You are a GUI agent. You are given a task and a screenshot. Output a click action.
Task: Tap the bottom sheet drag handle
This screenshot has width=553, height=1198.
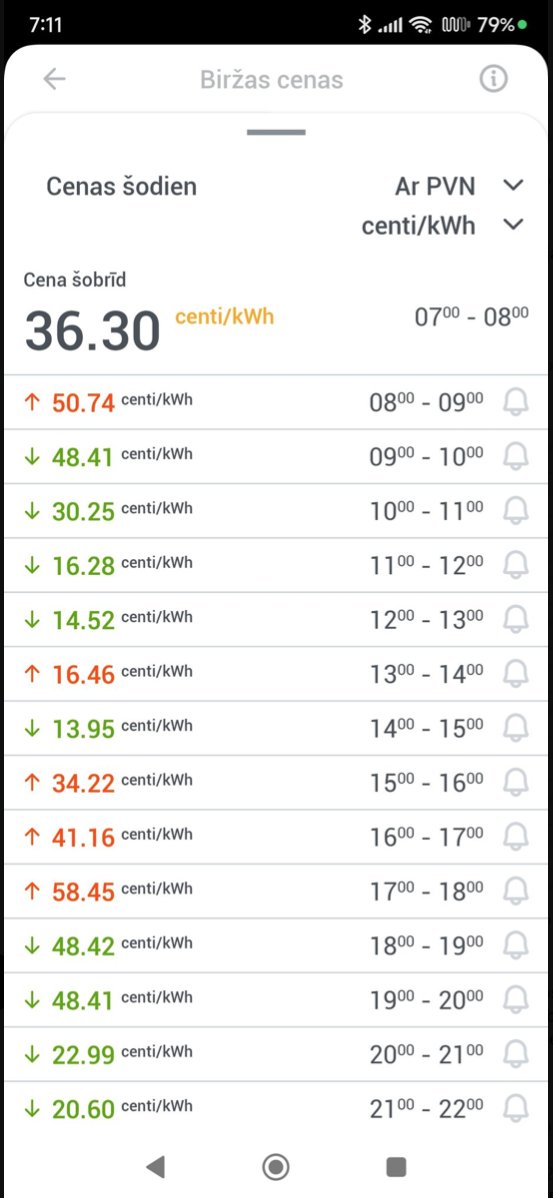click(276, 132)
